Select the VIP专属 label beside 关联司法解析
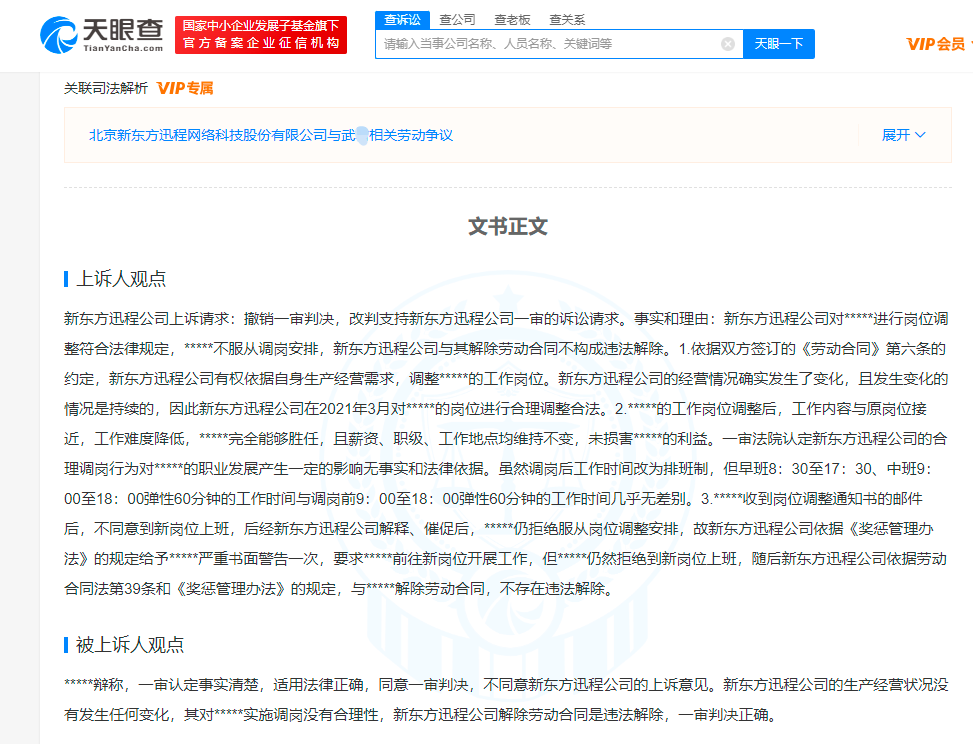The height and width of the screenshot is (744, 973). (x=185, y=88)
